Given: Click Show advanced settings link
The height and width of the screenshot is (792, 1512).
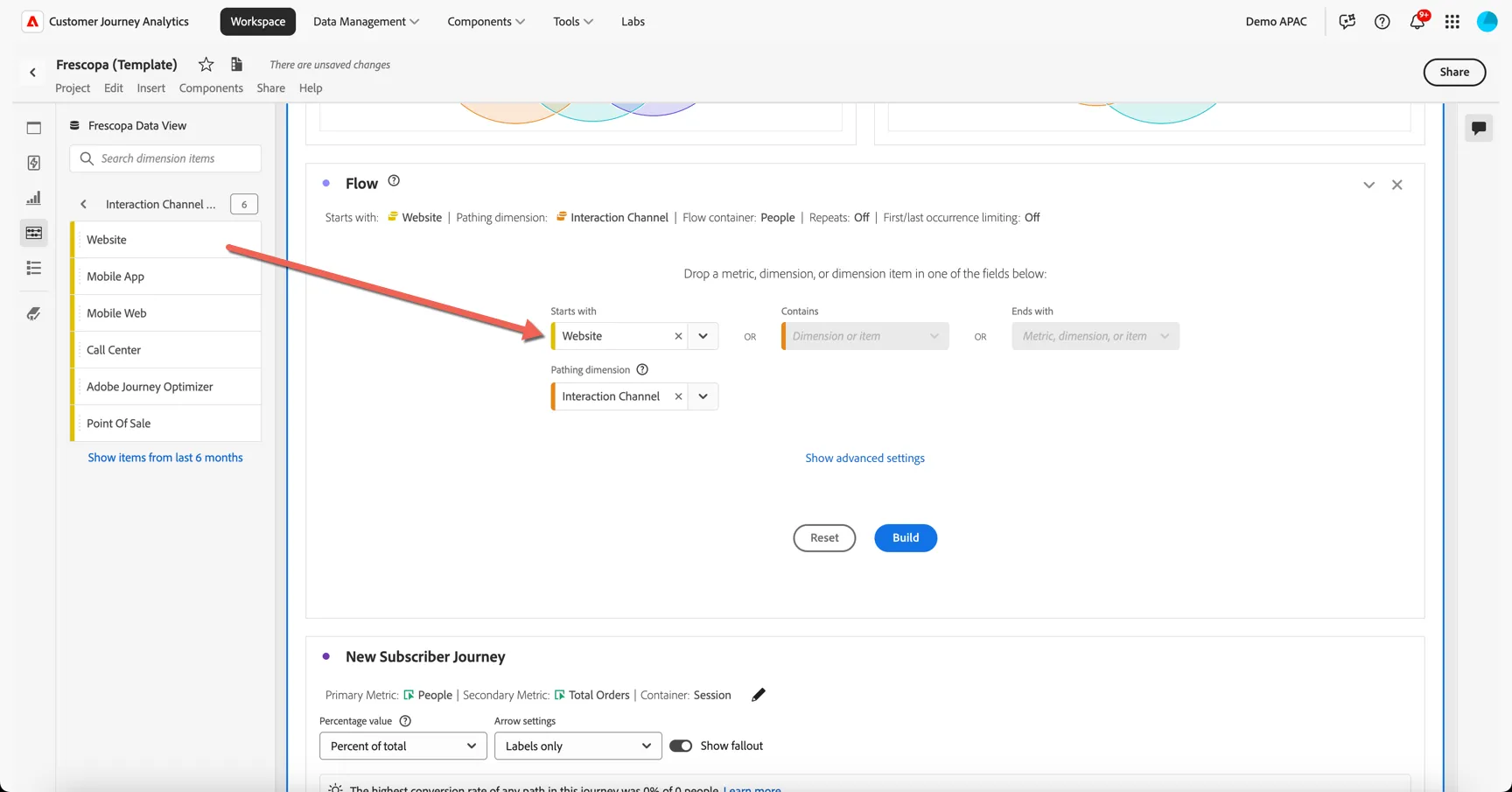Looking at the screenshot, I should pyautogui.click(x=864, y=458).
